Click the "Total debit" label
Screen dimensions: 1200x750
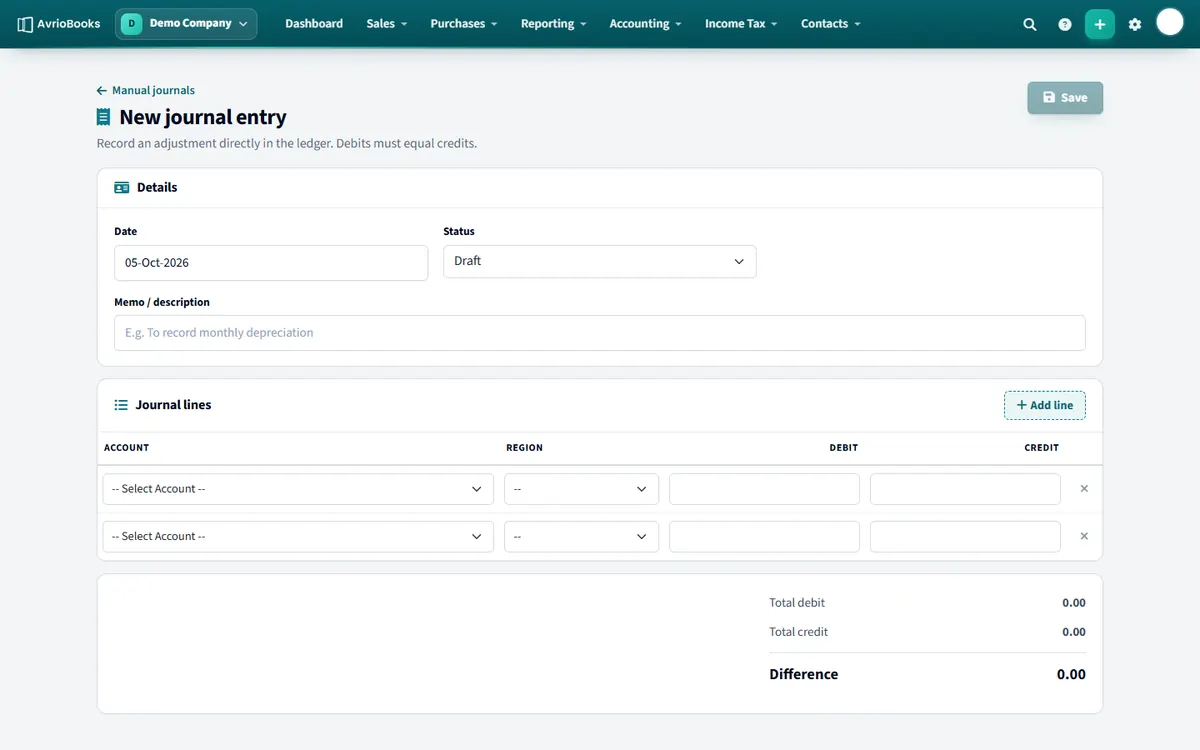[x=797, y=603]
